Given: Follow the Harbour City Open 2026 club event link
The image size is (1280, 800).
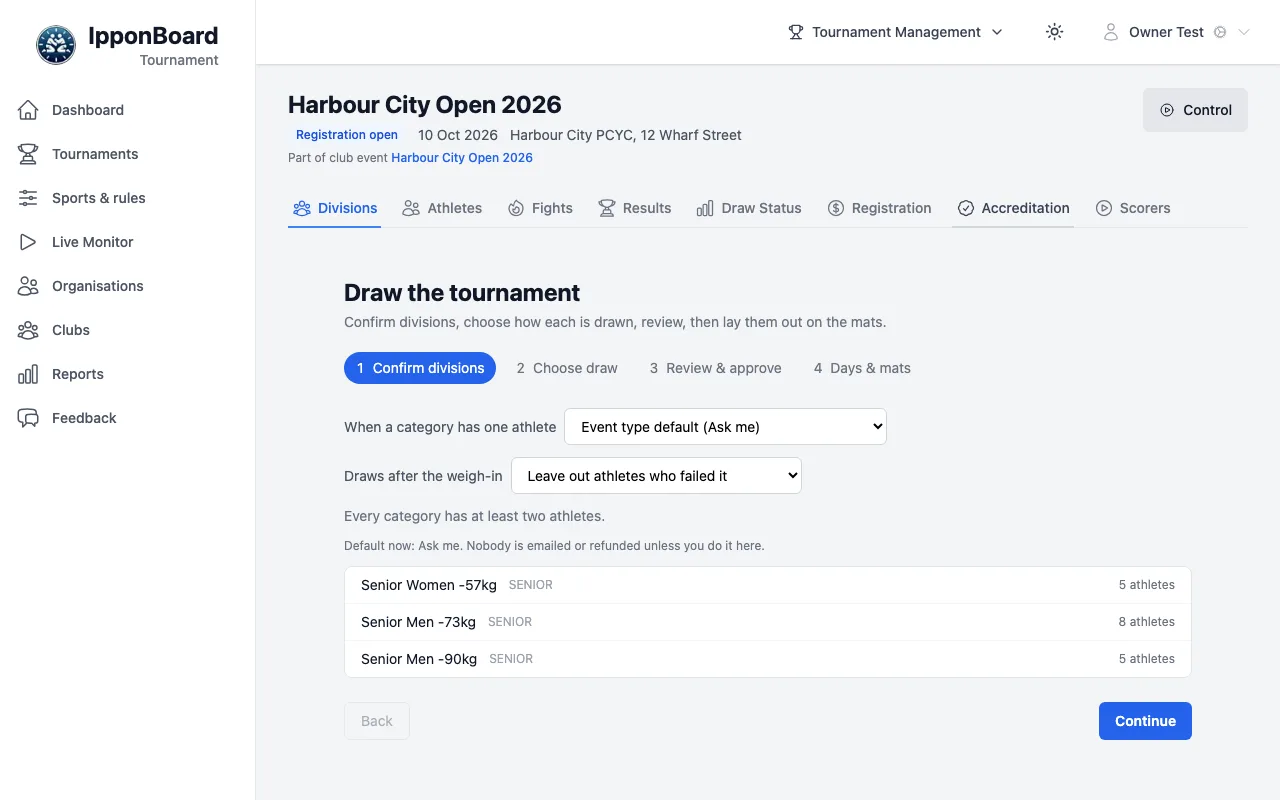Looking at the screenshot, I should tap(462, 158).
